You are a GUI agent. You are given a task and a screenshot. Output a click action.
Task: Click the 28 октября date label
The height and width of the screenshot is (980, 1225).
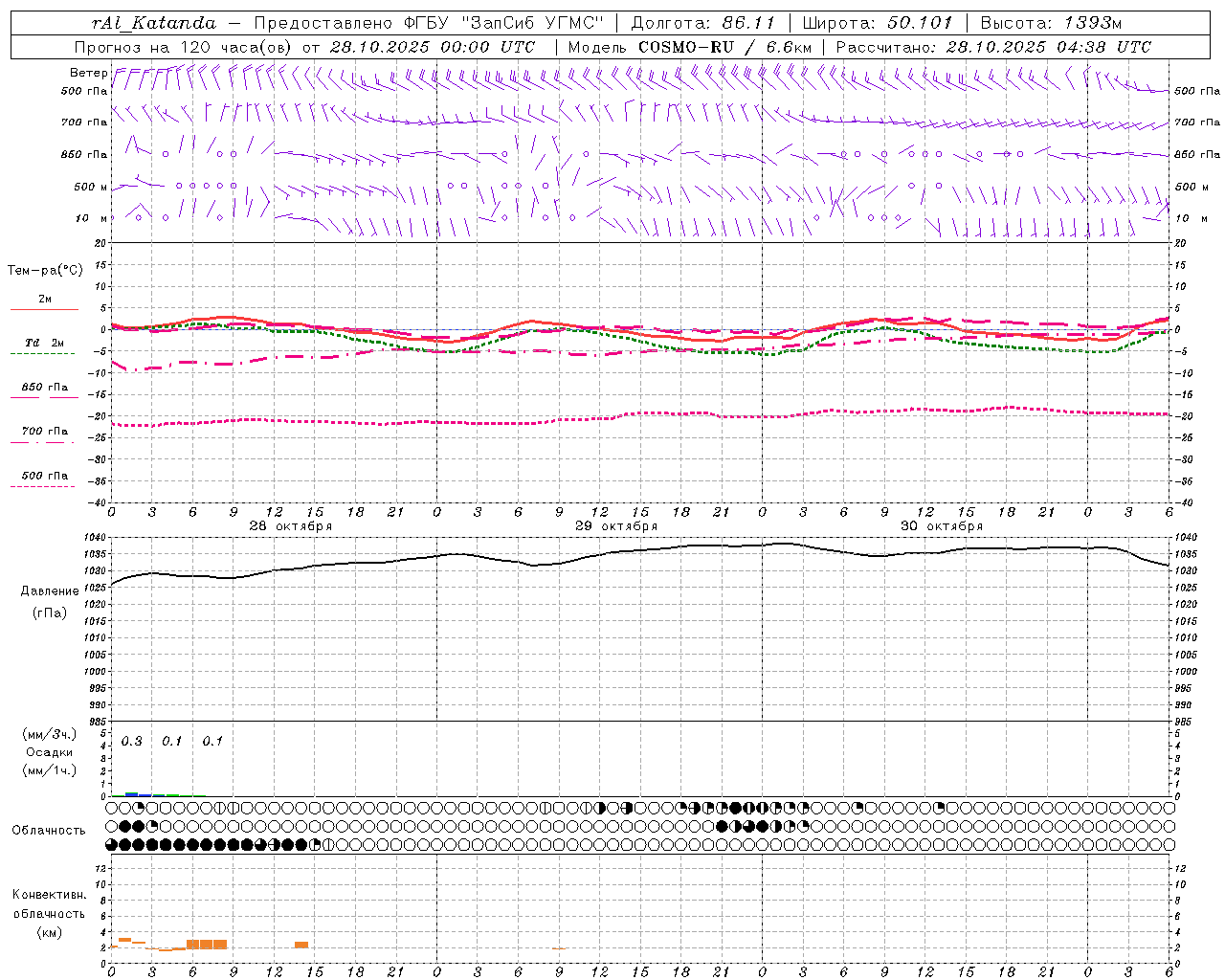[x=291, y=526]
